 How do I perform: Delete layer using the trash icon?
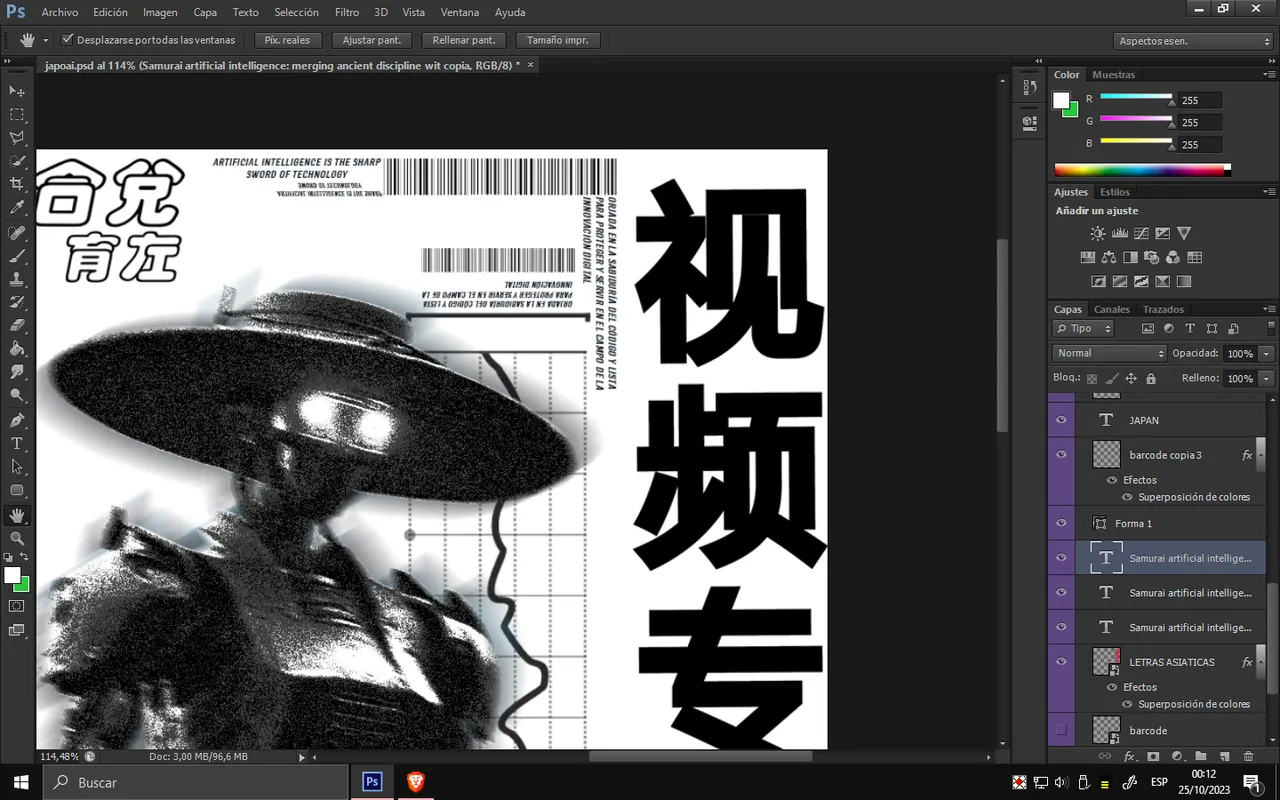pyautogui.click(x=1248, y=757)
